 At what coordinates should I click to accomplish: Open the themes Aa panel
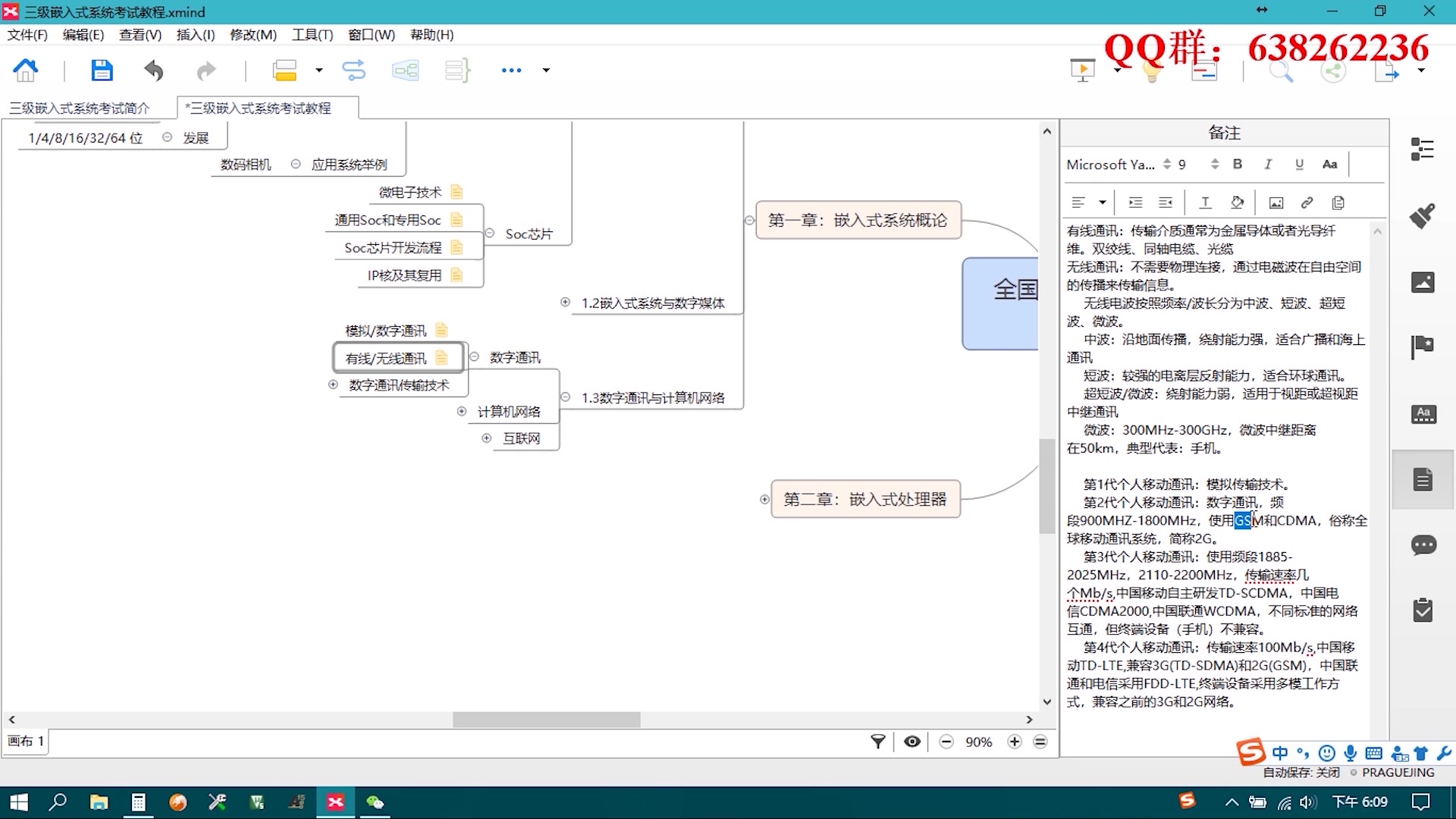pyautogui.click(x=1423, y=414)
